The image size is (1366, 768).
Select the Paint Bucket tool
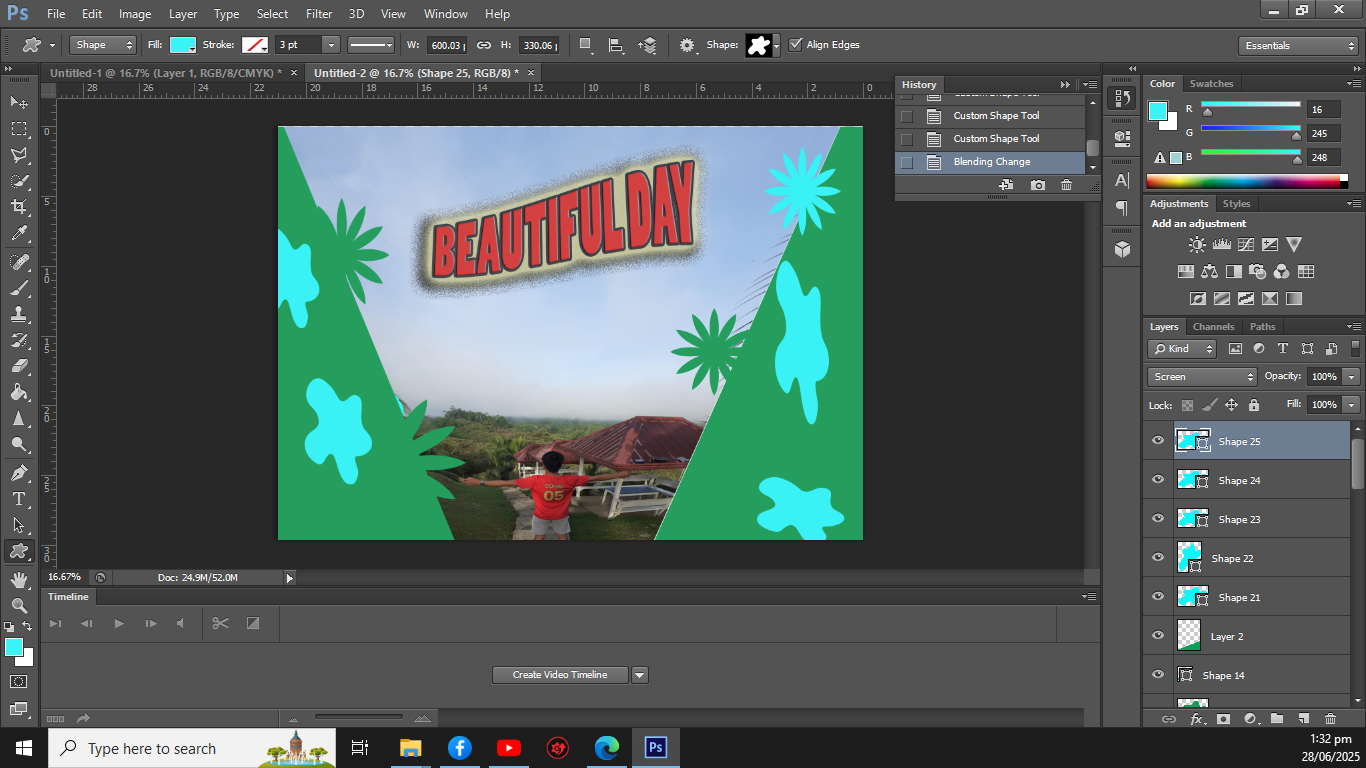click(x=19, y=392)
